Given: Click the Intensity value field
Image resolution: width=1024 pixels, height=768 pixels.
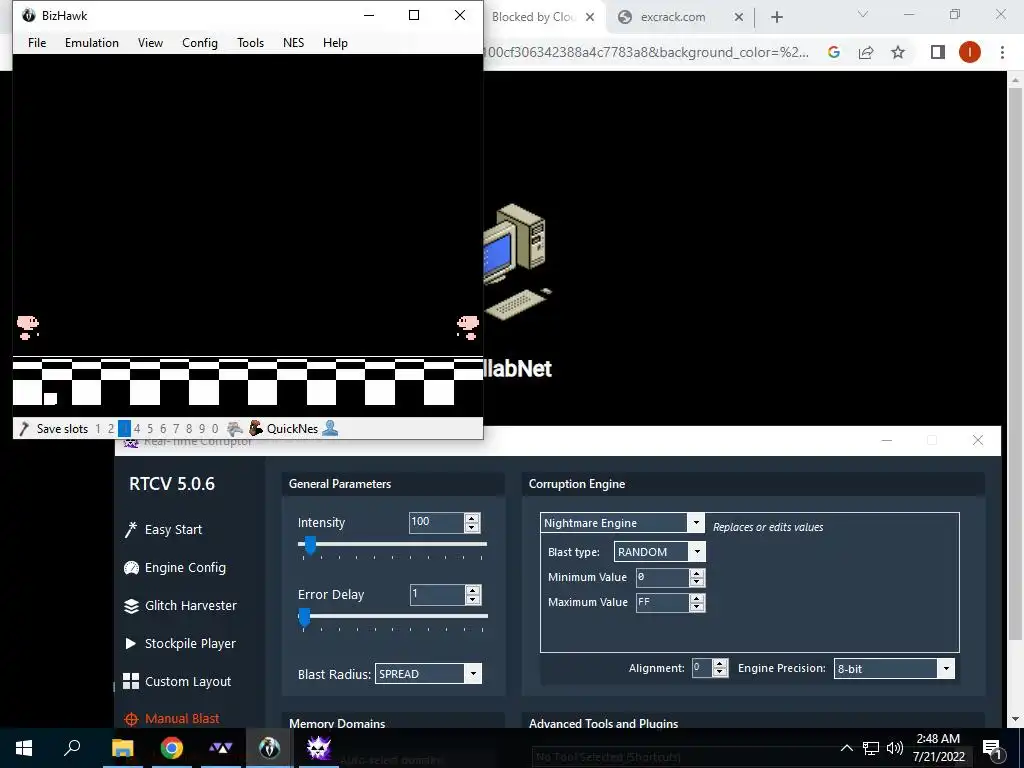Looking at the screenshot, I should 436,522.
